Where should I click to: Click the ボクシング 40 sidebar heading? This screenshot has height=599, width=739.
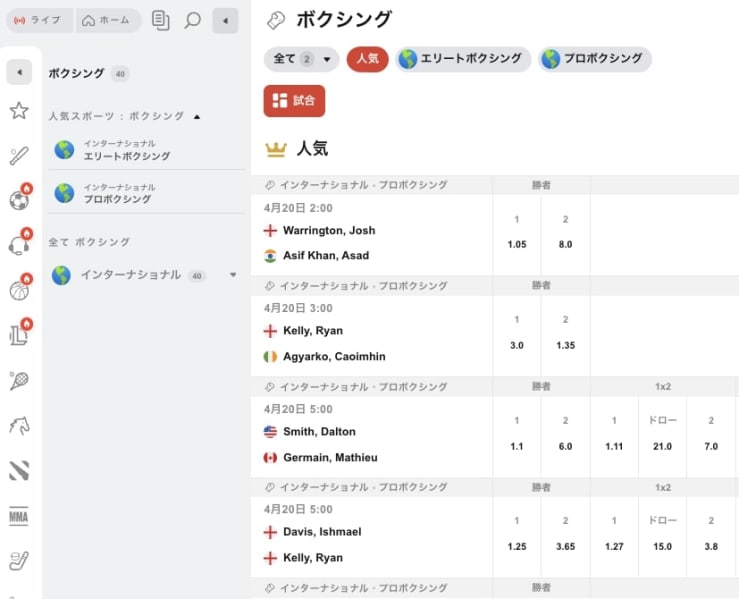pos(89,74)
